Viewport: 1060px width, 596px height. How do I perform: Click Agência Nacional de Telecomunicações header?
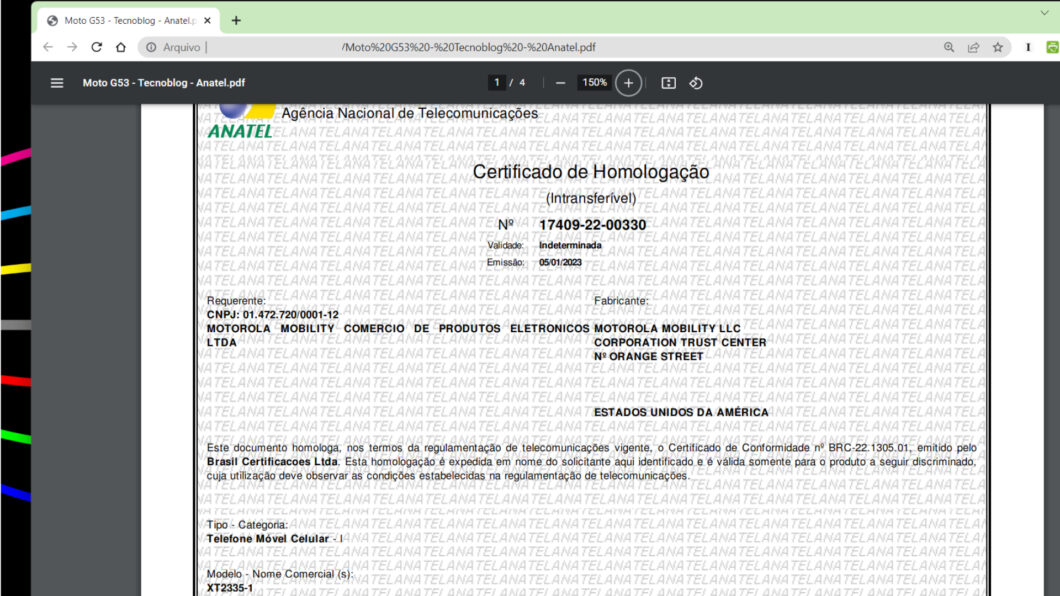(x=410, y=114)
